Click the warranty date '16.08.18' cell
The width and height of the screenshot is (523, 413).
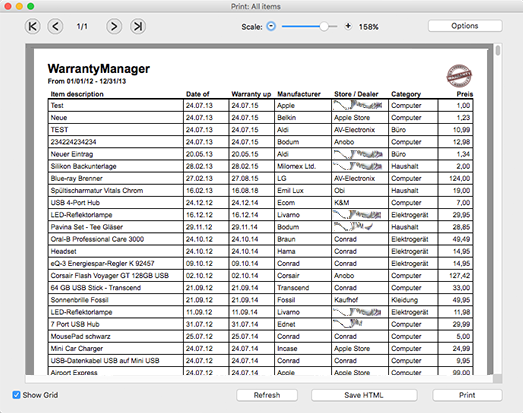252,190
